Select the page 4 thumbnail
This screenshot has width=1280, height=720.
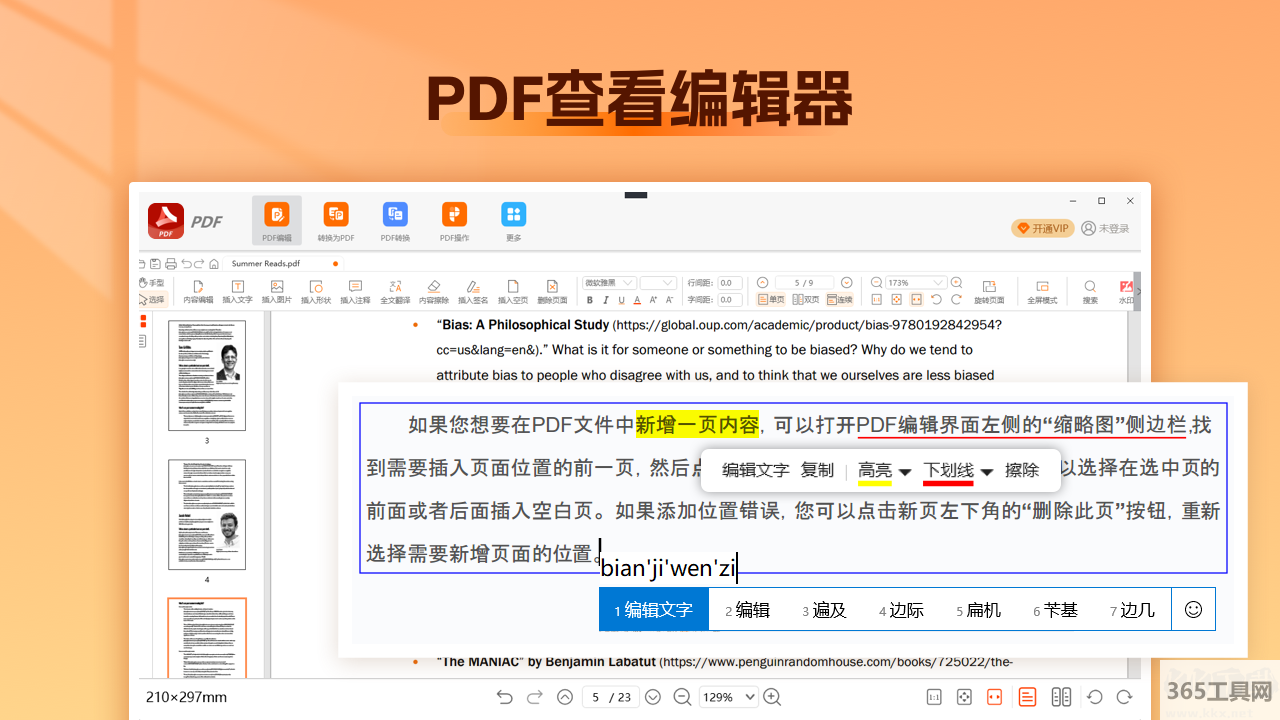point(207,515)
